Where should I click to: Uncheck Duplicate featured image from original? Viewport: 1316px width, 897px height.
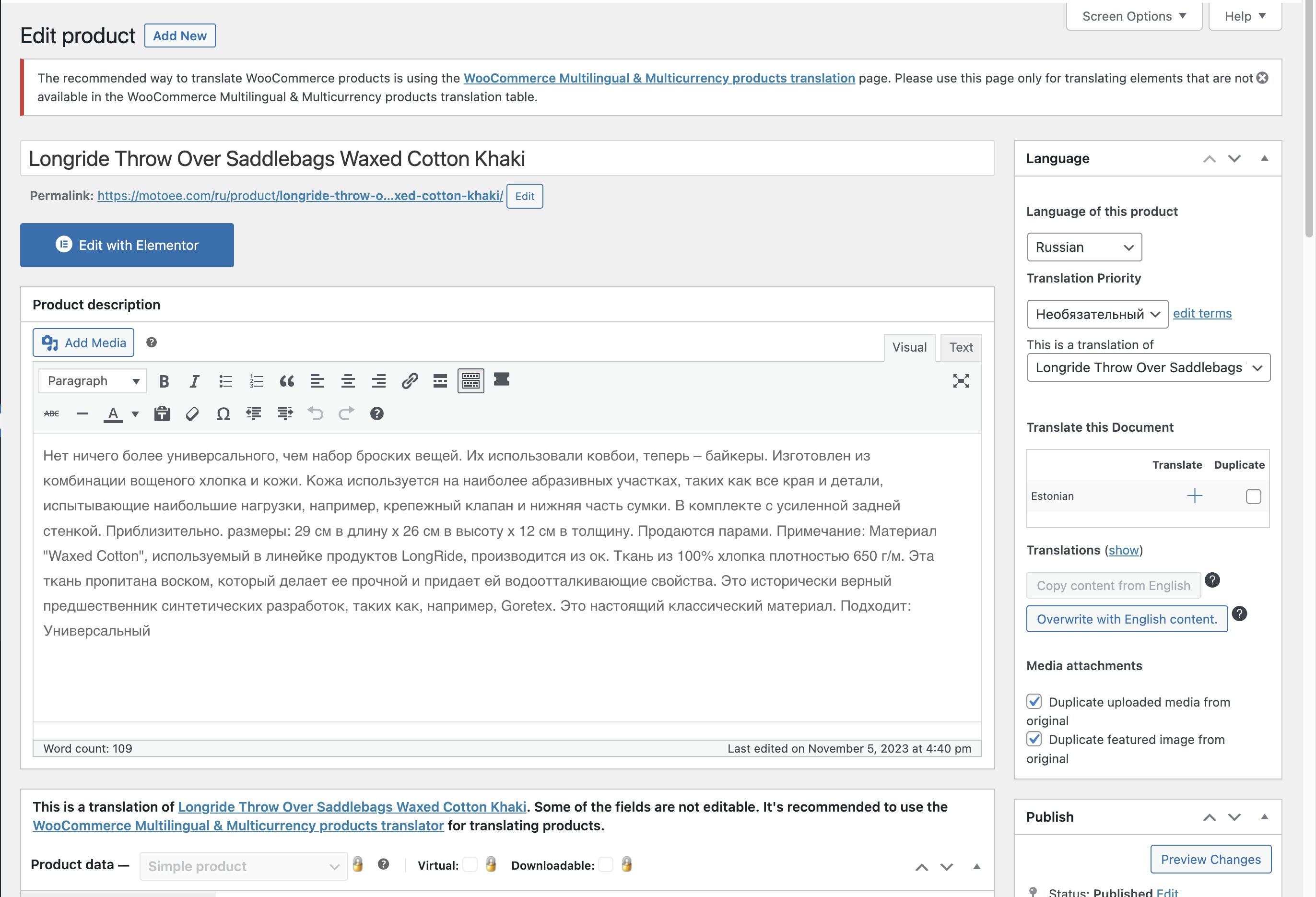click(x=1034, y=739)
